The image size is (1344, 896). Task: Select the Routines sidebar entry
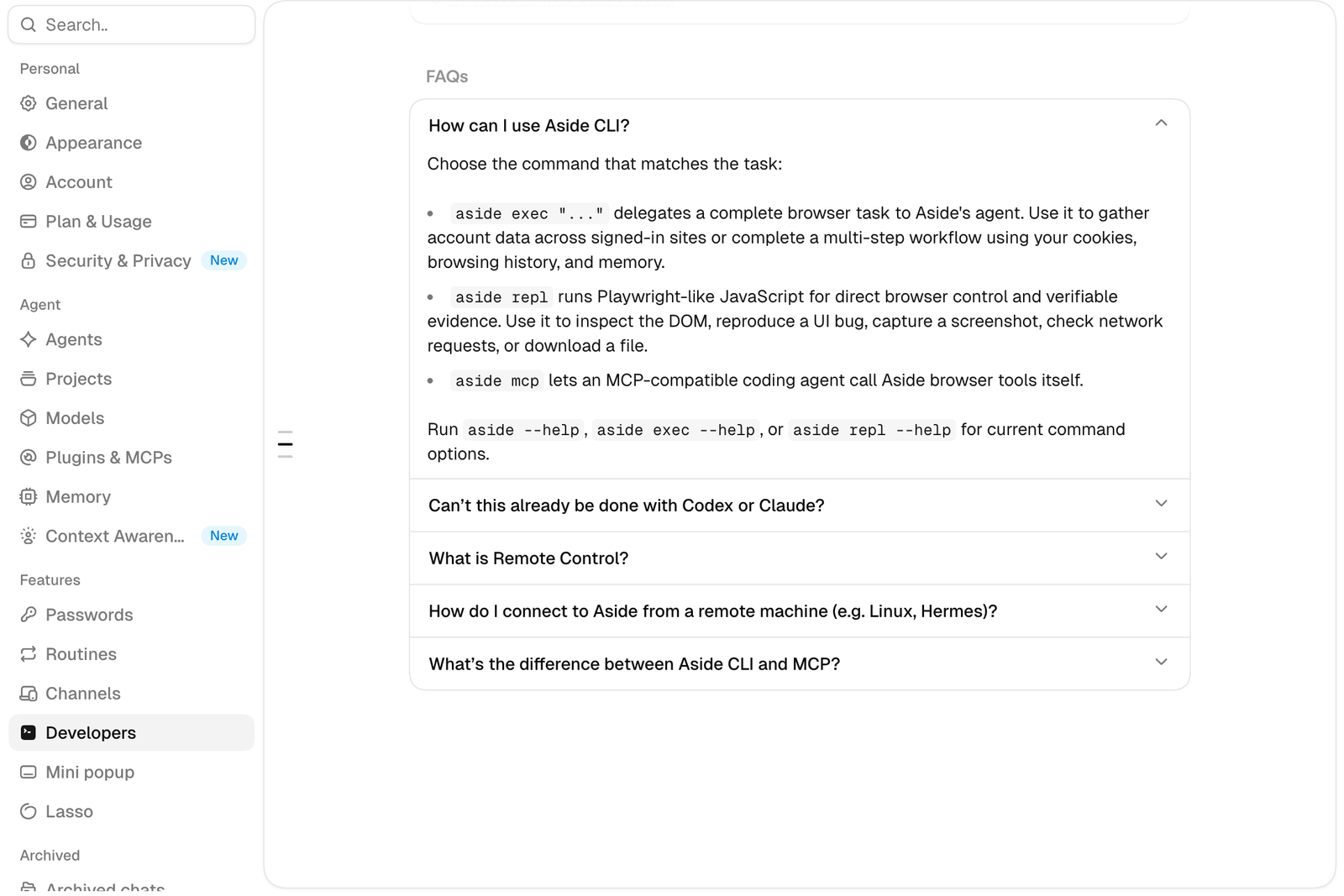point(131,654)
